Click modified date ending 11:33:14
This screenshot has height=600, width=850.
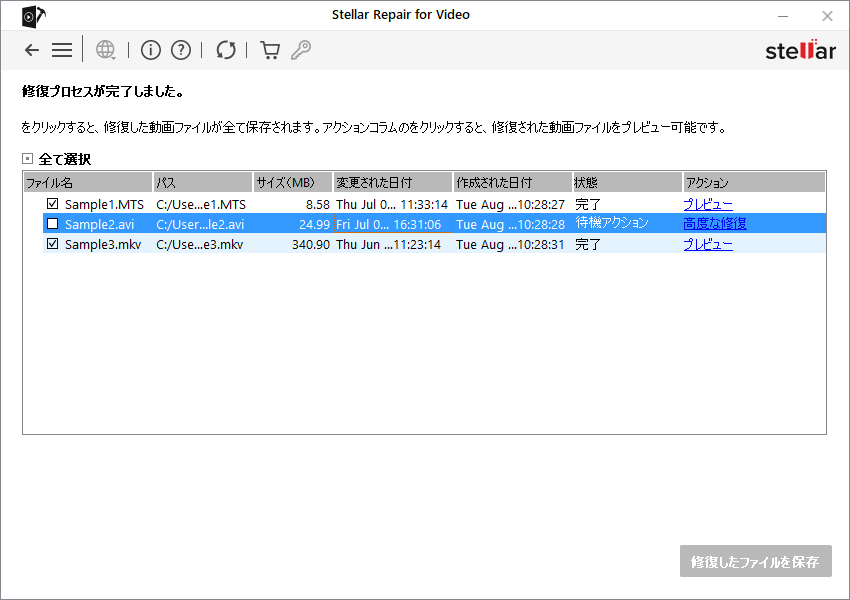[x=392, y=204]
